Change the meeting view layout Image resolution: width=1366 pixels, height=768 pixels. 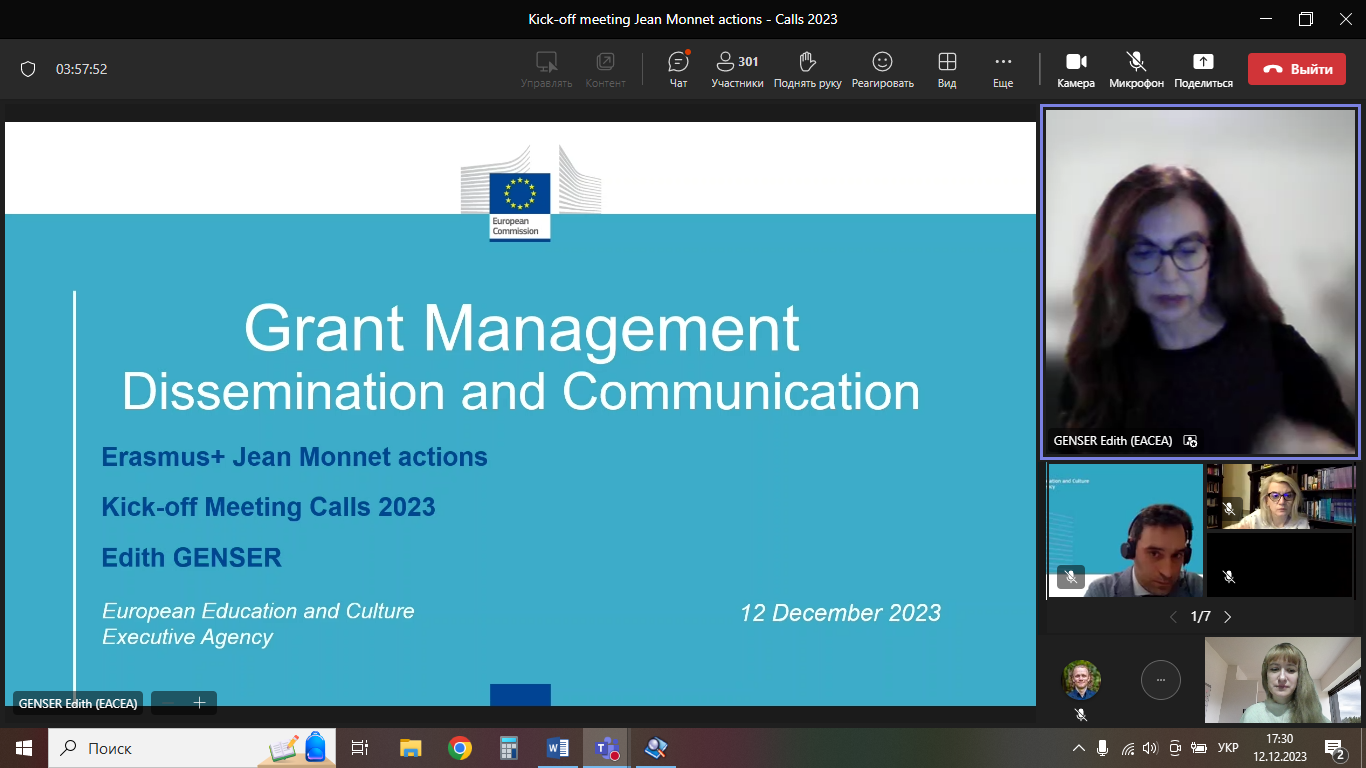[946, 69]
